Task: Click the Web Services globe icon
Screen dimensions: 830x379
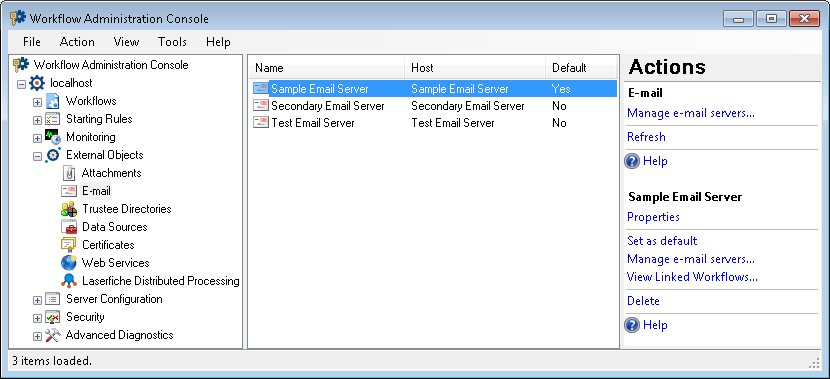Action: 69,263
